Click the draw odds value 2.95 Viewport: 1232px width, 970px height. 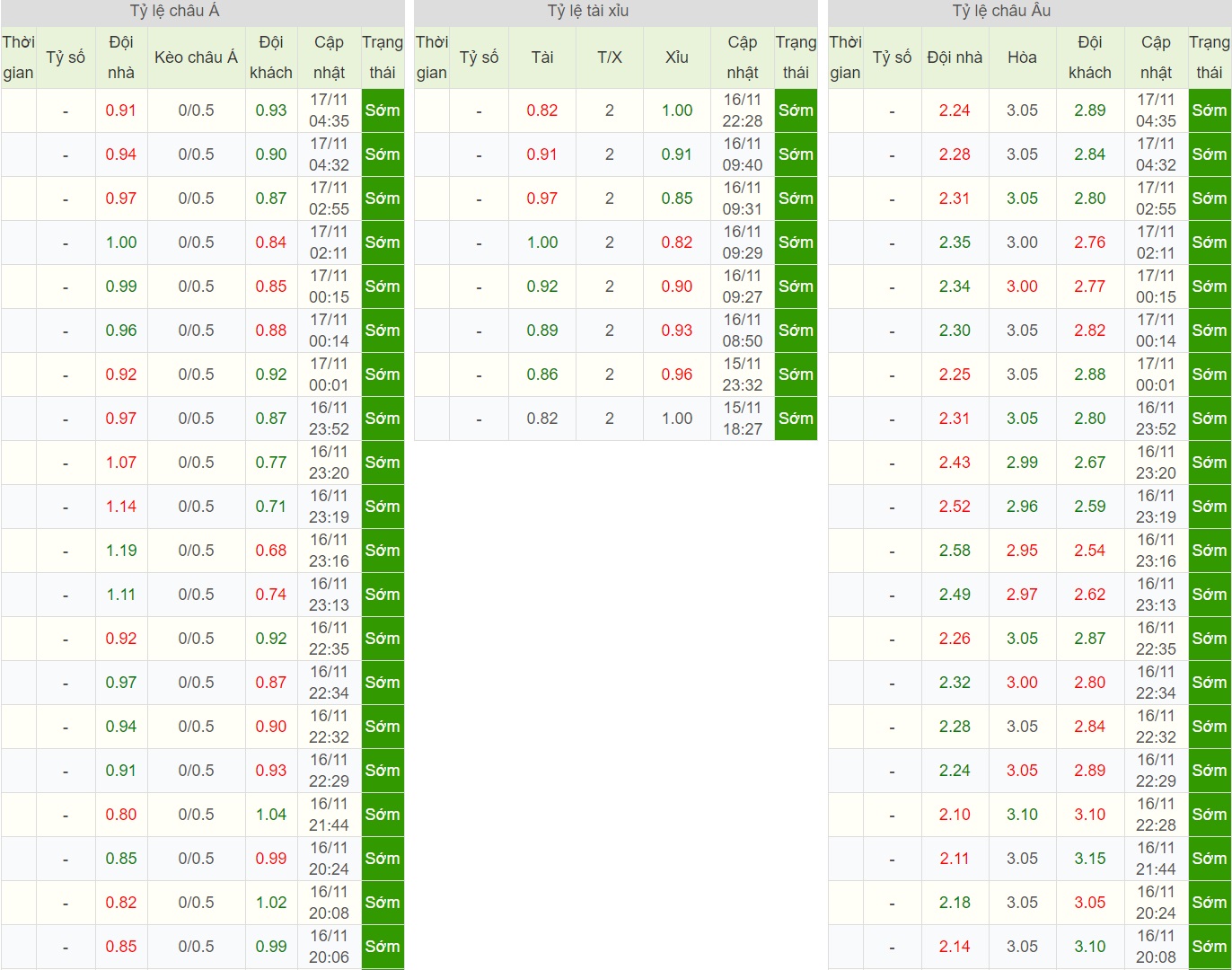point(1022,551)
